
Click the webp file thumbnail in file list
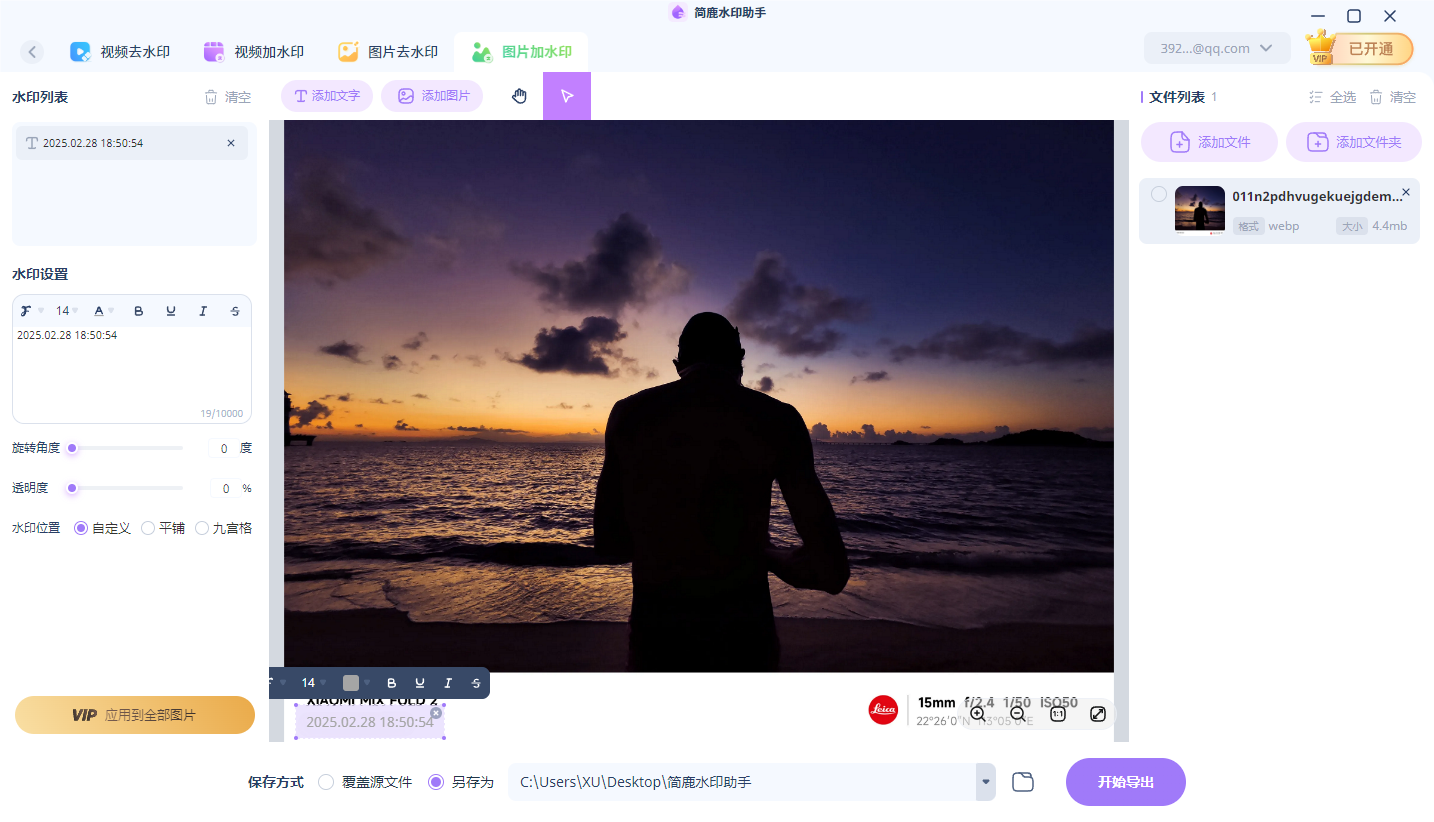click(x=1199, y=210)
